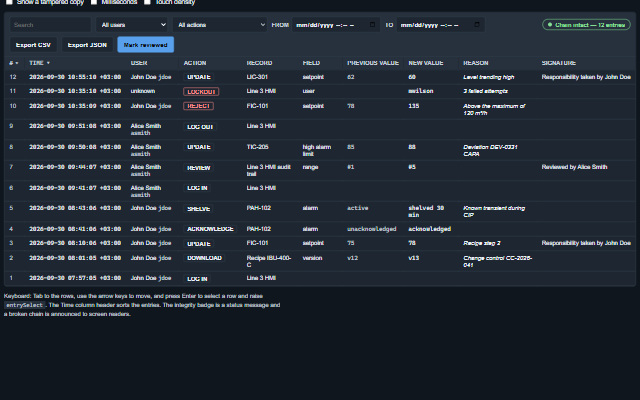Click the timestamp 2026-09-30 09:44:07 +03:00

tap(75, 167)
